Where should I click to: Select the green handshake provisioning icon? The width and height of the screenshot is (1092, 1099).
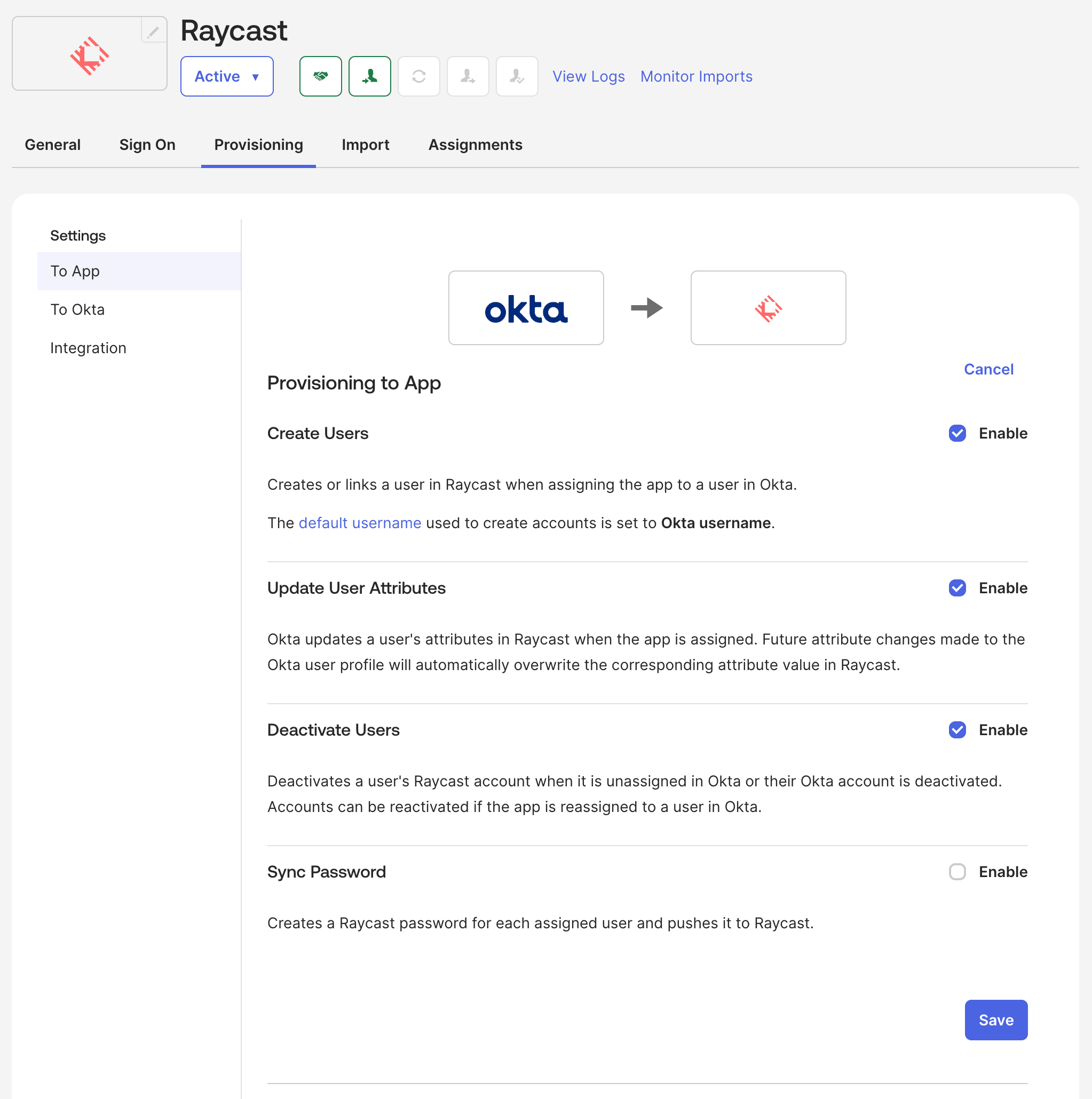(x=320, y=76)
